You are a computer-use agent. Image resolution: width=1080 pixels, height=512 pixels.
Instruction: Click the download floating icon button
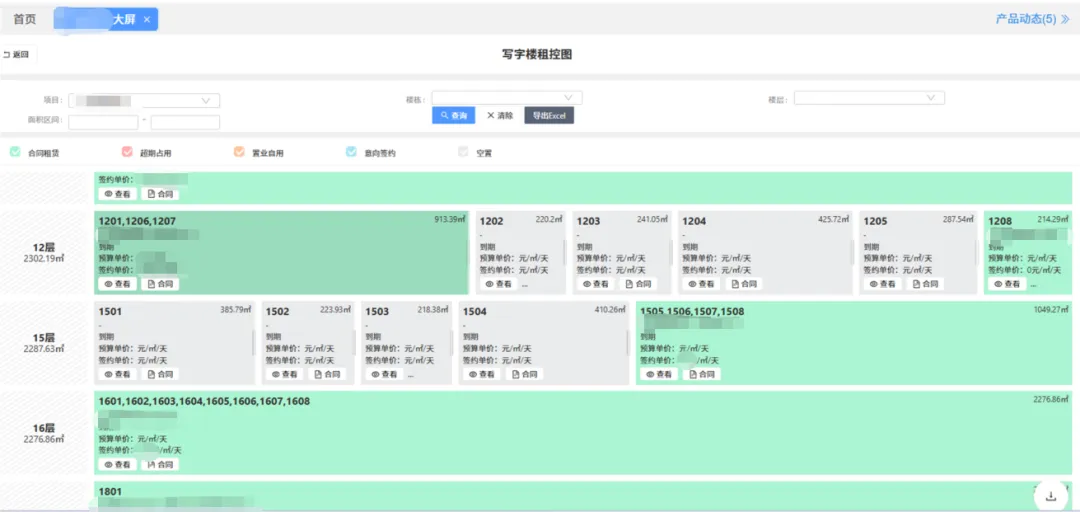pos(1050,496)
